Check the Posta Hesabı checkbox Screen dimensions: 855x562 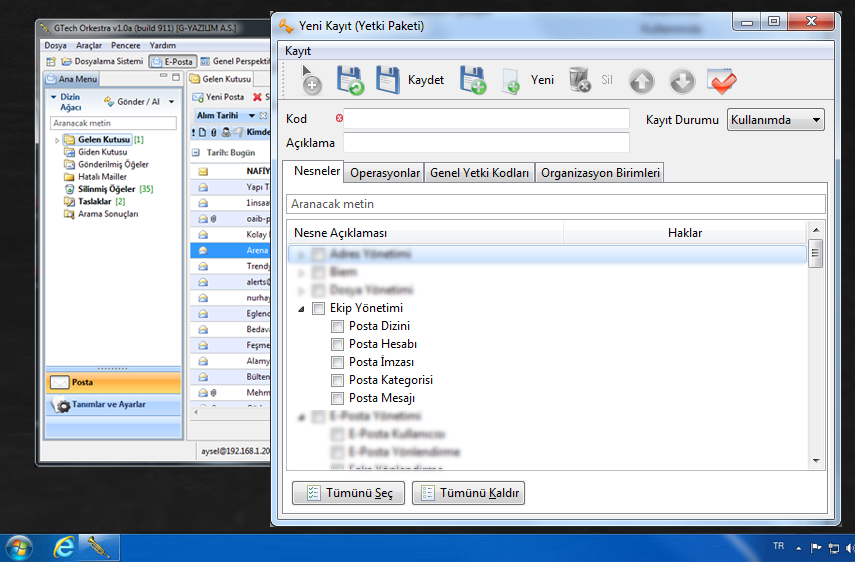tap(338, 344)
